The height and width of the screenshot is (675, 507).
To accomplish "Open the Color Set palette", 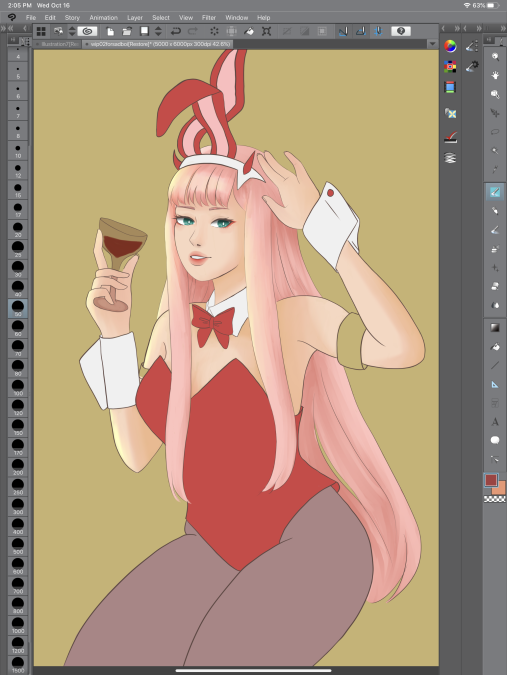I will (450, 66).
